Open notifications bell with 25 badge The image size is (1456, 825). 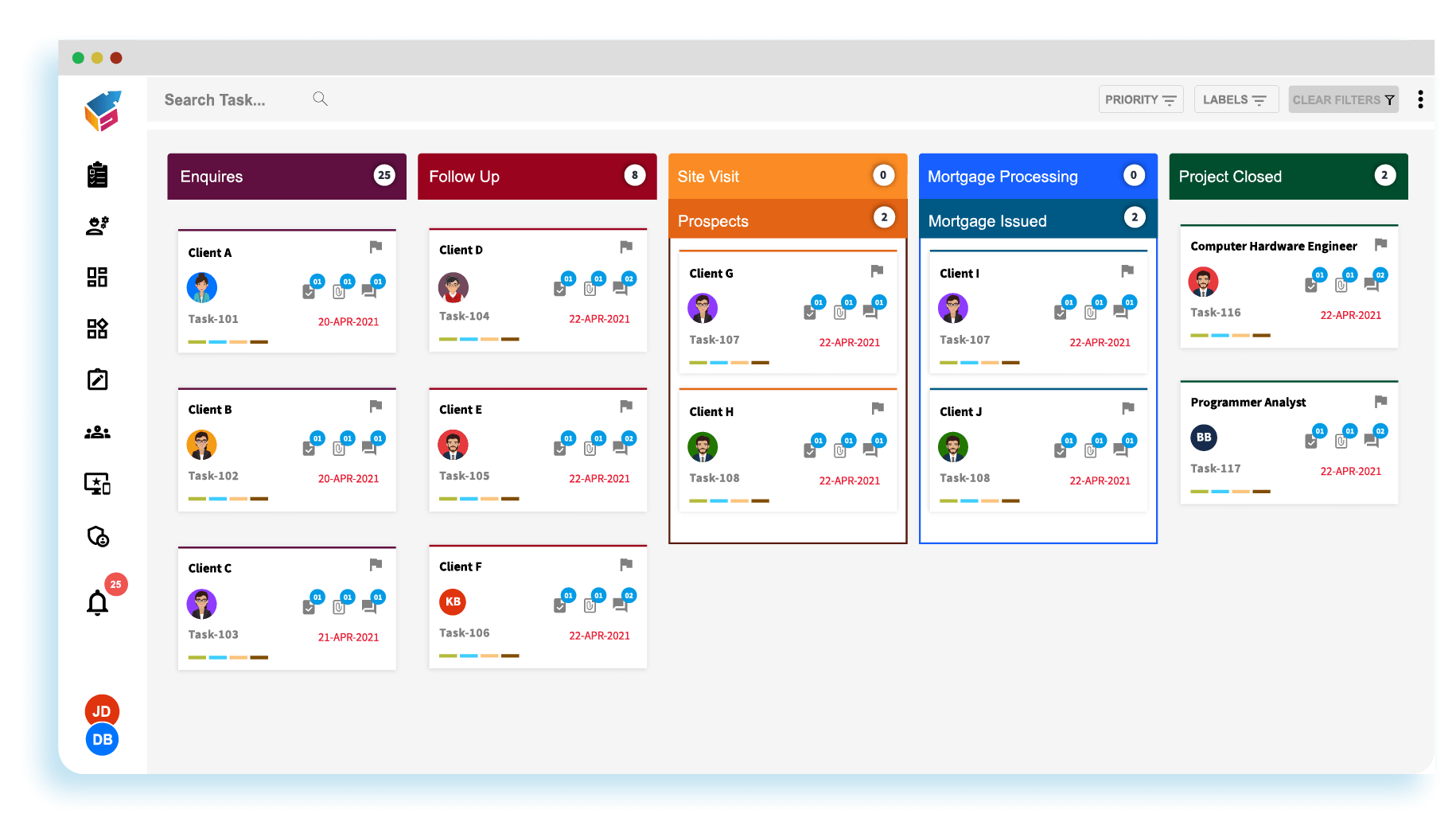[98, 603]
